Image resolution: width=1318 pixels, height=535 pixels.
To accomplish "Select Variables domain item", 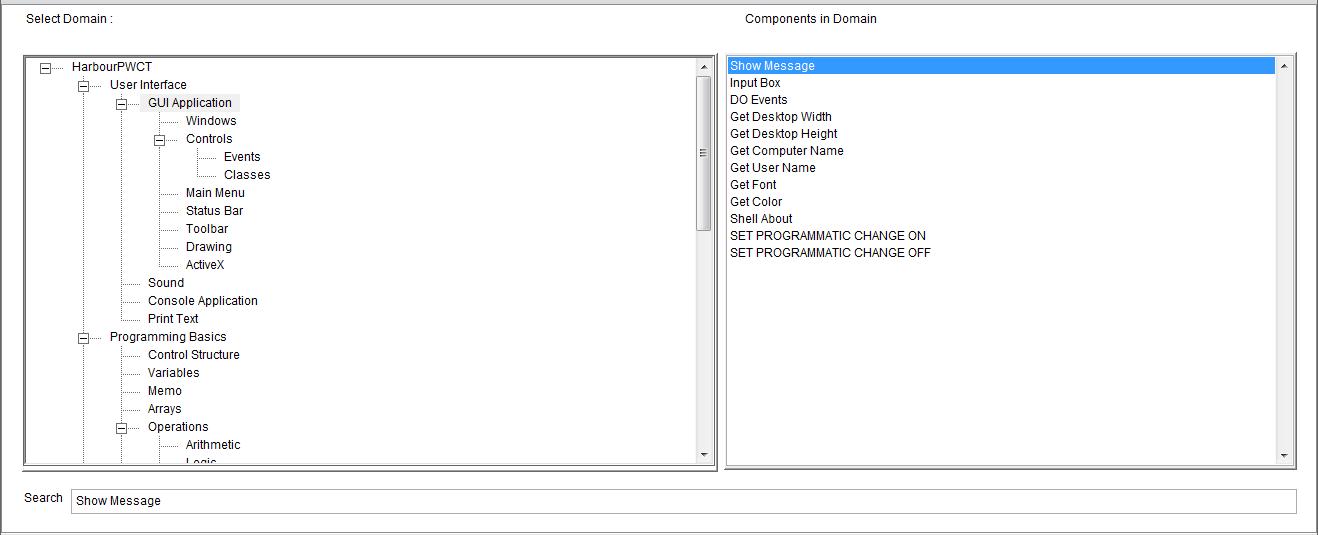I will 174,373.
